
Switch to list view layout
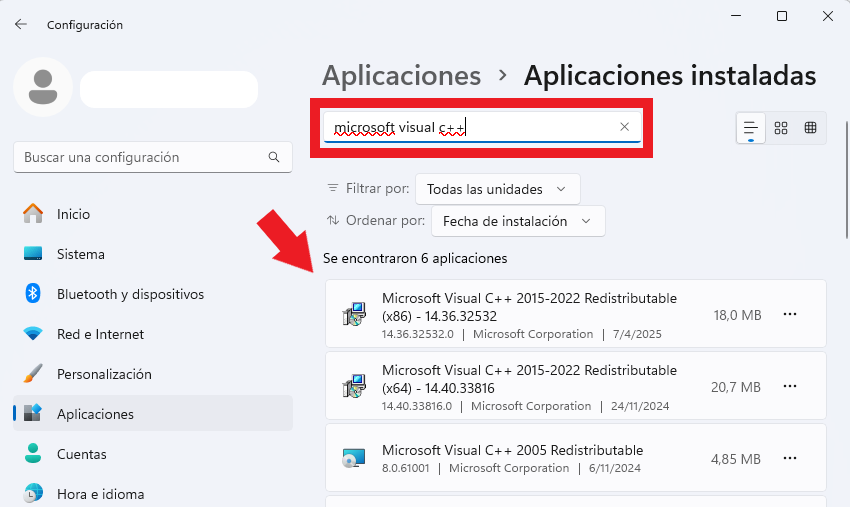point(751,128)
